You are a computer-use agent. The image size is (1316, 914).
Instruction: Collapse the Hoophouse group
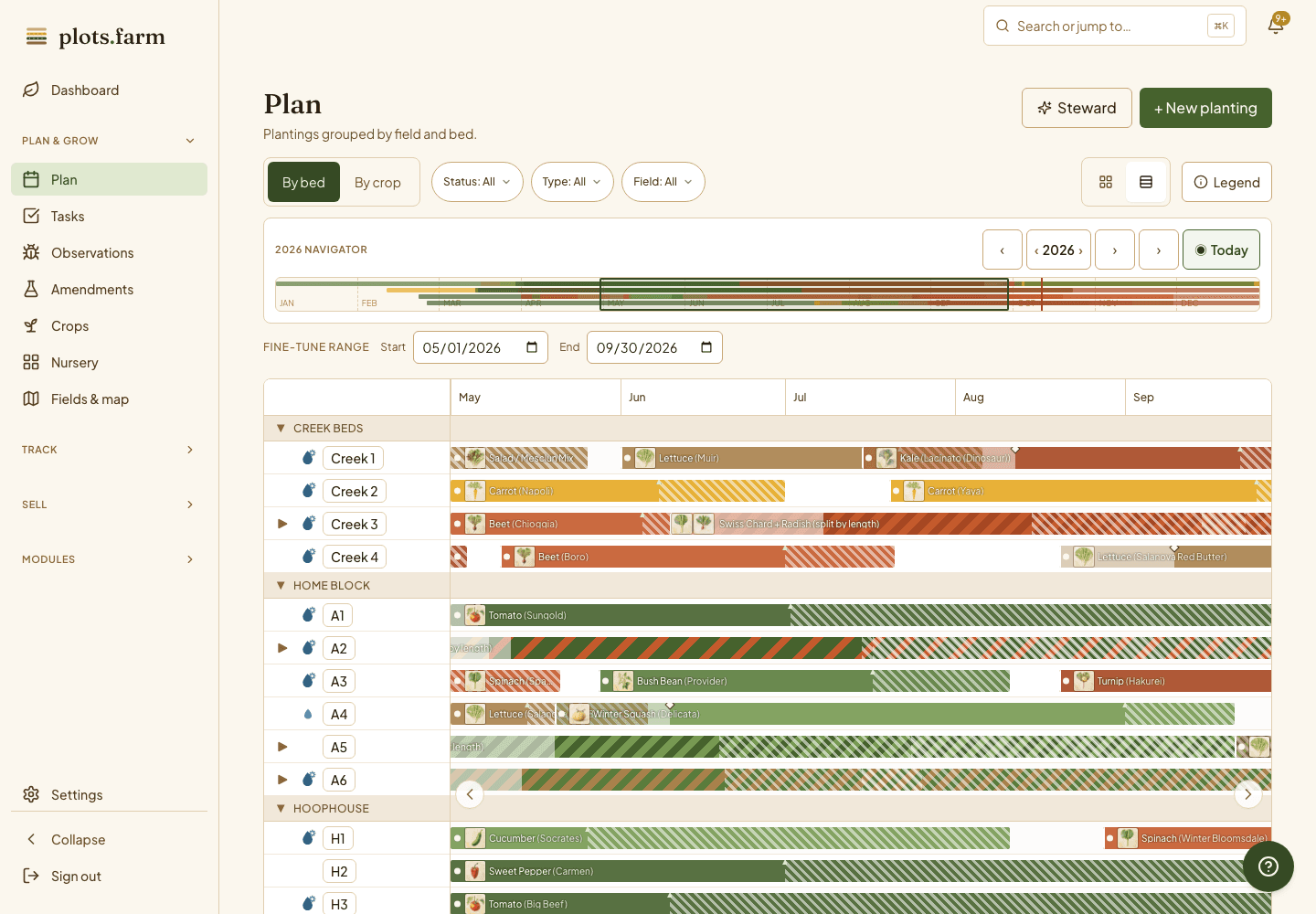tap(281, 808)
